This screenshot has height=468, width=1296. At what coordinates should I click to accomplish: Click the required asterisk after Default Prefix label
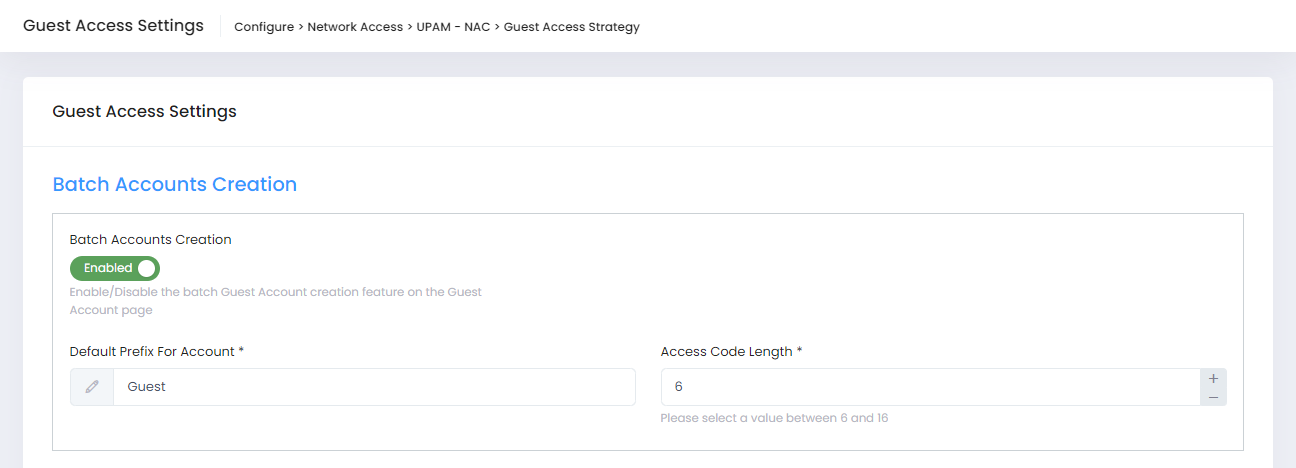click(x=241, y=351)
